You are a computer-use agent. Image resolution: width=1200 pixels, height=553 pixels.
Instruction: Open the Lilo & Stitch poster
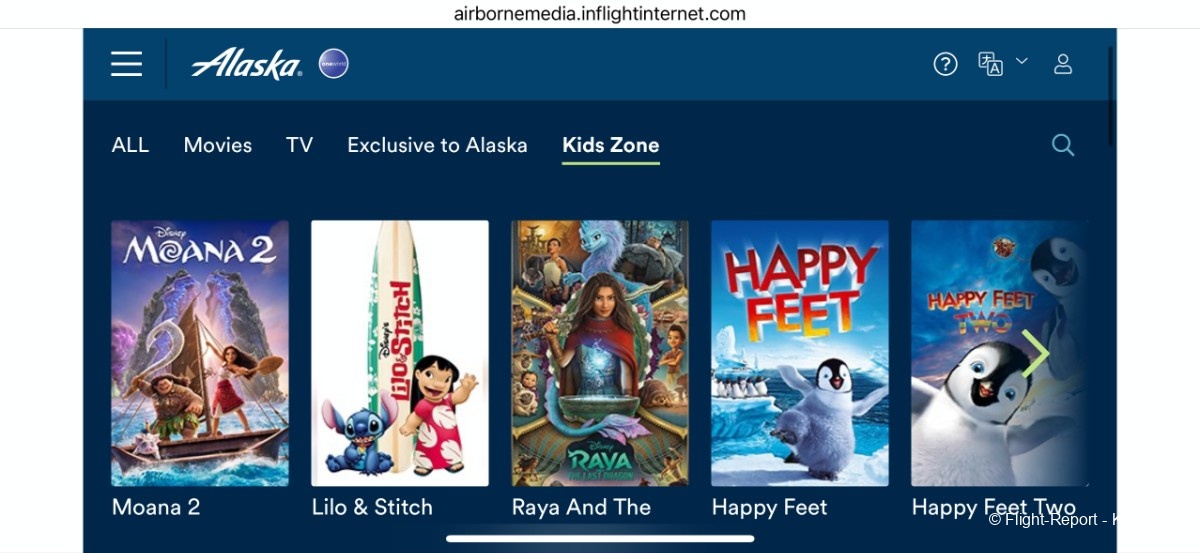[x=400, y=353]
